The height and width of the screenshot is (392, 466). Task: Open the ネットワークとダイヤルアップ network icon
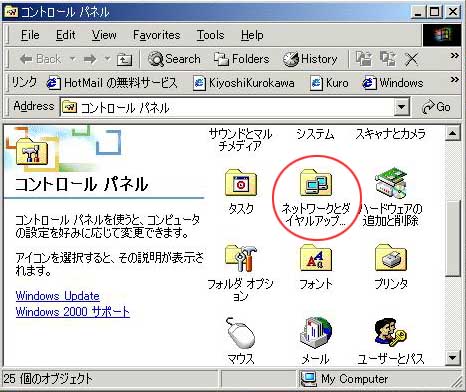pyautogui.click(x=315, y=182)
